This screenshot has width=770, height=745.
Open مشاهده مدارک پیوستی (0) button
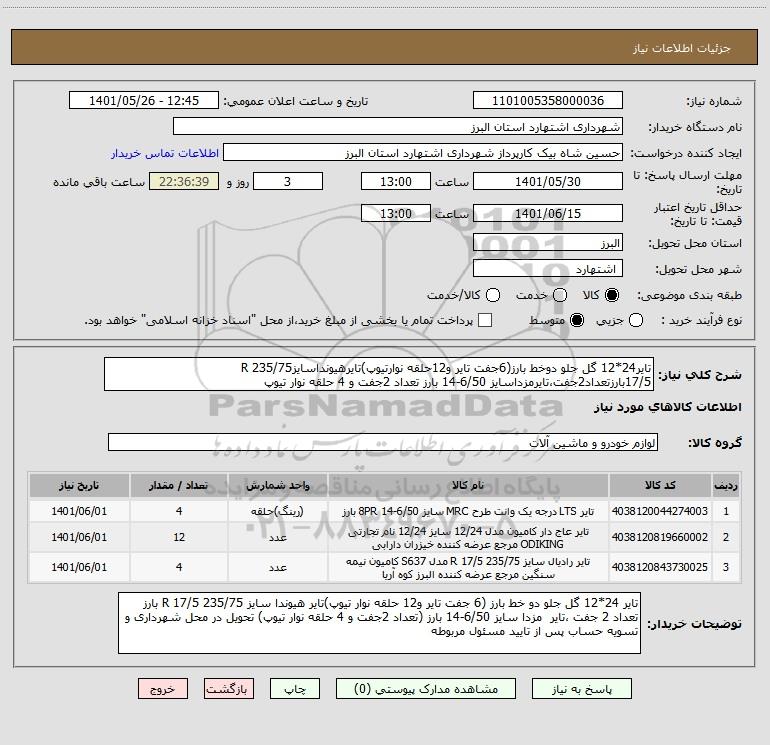(426, 689)
